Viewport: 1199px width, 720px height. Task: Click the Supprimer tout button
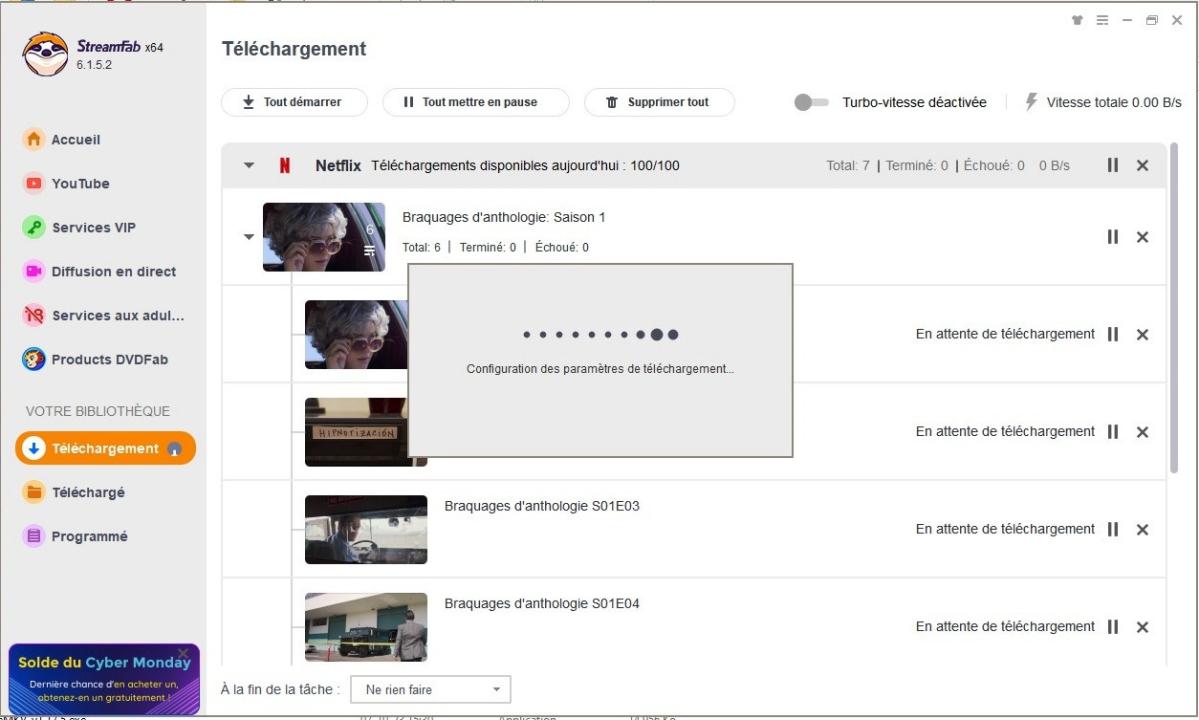click(x=659, y=102)
